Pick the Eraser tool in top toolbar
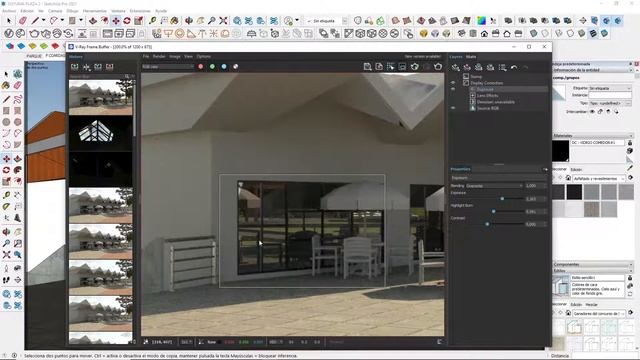The height and width of the screenshot is (360, 640). click(x=23, y=20)
